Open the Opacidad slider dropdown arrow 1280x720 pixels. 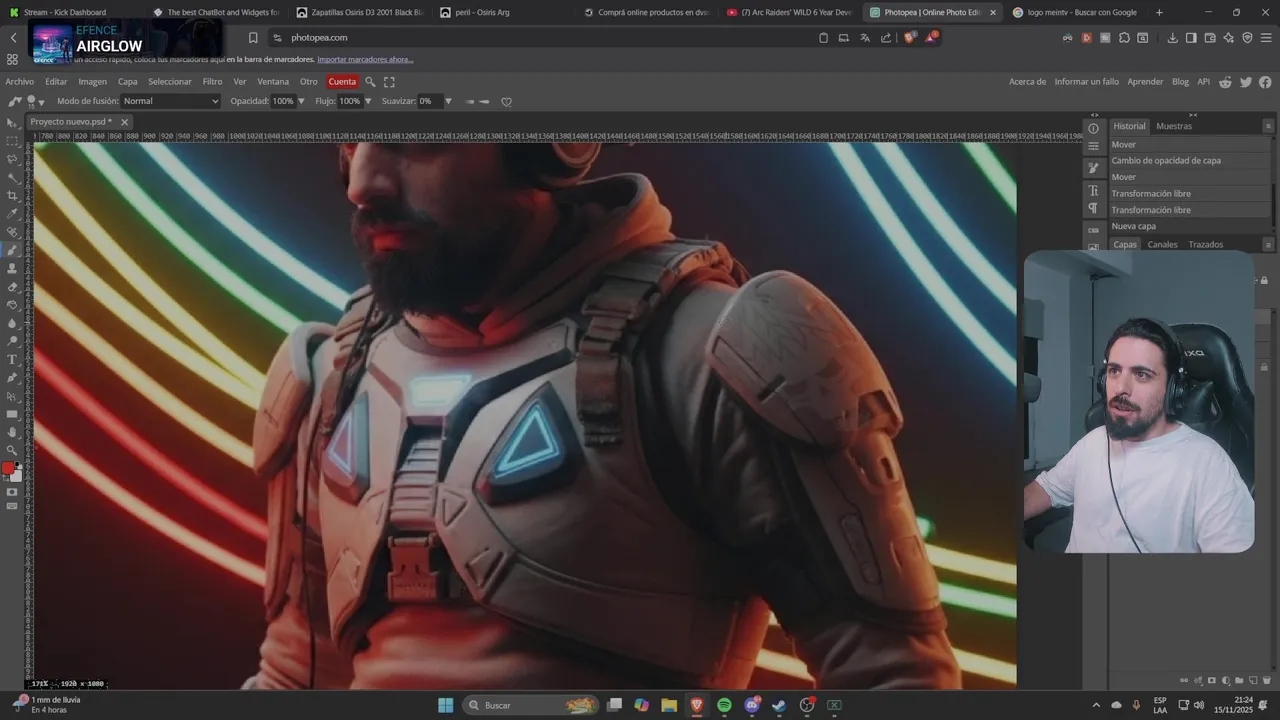pos(300,101)
